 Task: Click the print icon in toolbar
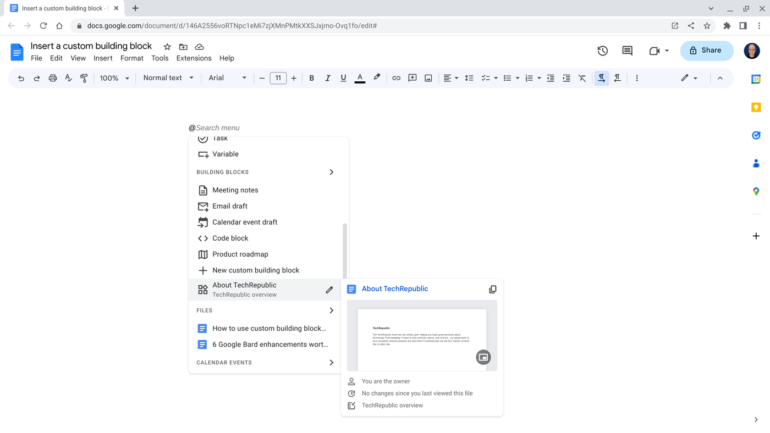pyautogui.click(x=53, y=78)
